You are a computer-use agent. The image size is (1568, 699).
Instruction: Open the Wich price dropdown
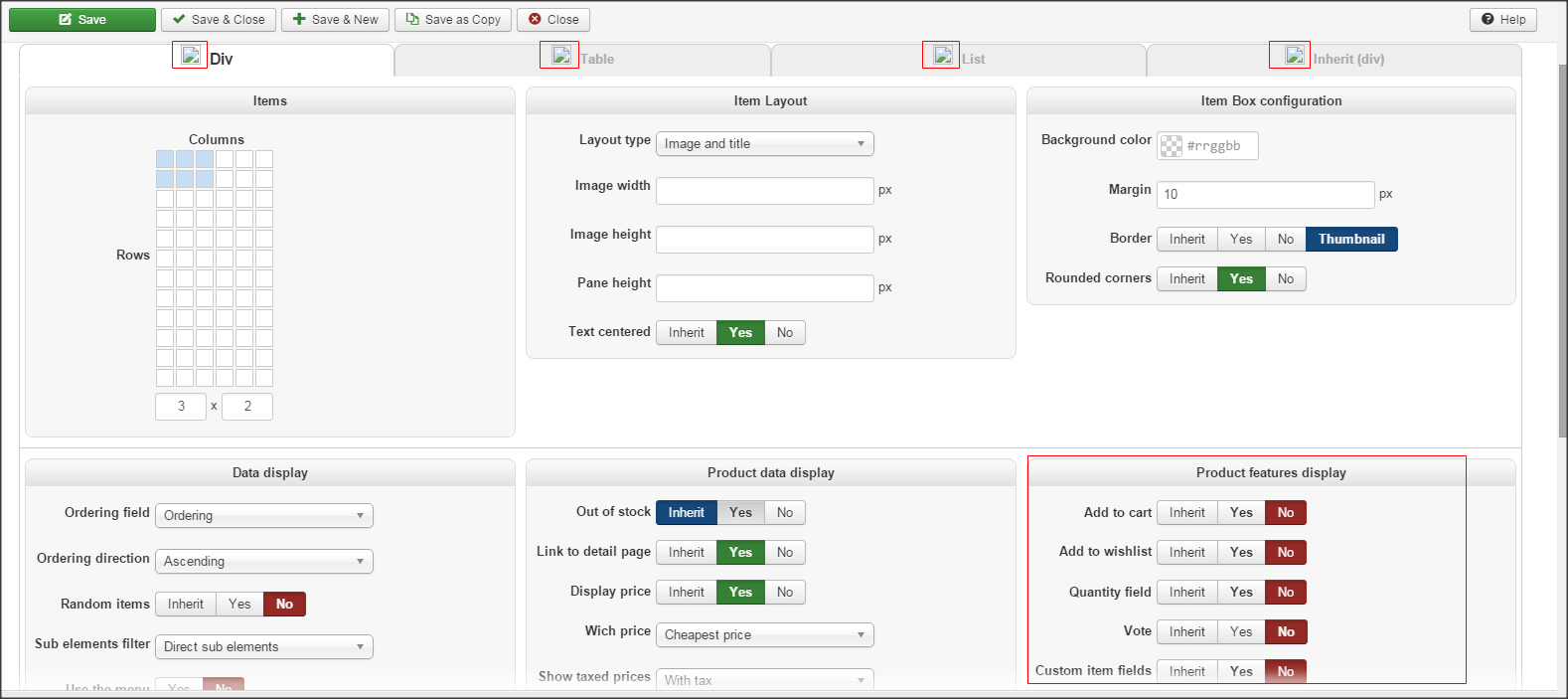765,635
